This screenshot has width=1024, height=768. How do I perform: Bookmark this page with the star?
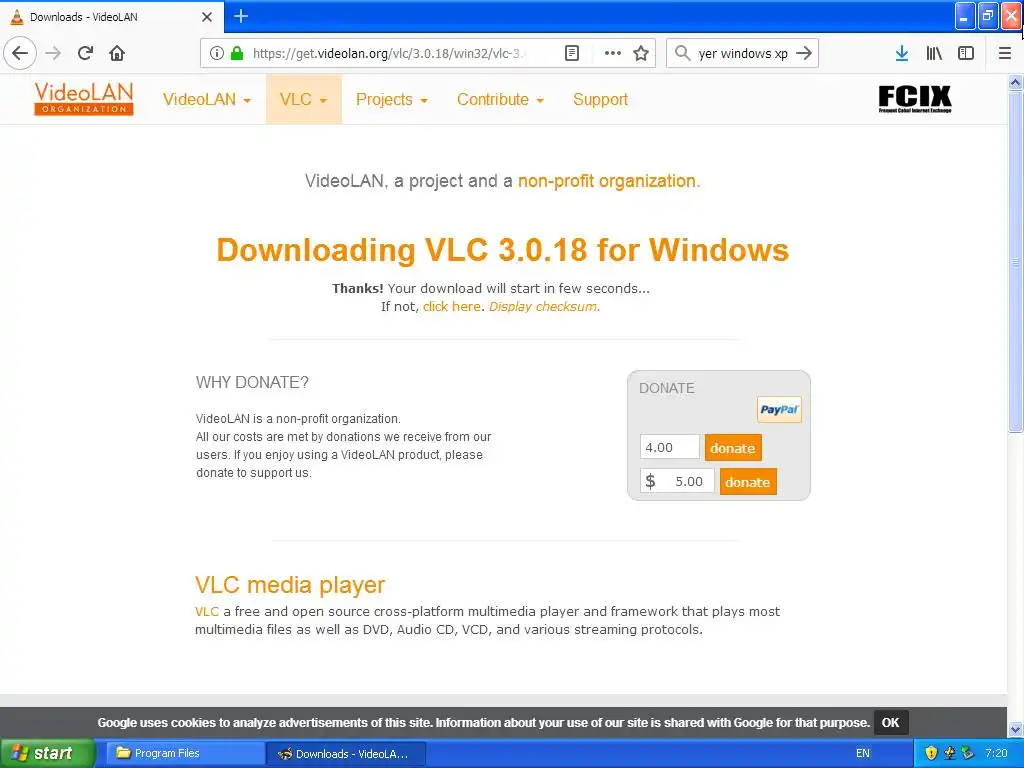641,53
